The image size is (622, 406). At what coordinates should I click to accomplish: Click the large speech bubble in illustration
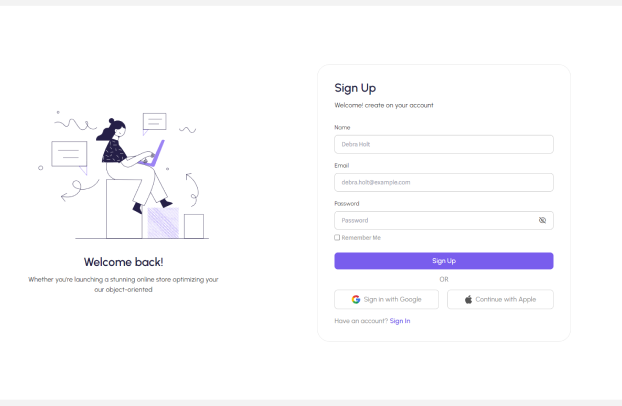click(69, 157)
